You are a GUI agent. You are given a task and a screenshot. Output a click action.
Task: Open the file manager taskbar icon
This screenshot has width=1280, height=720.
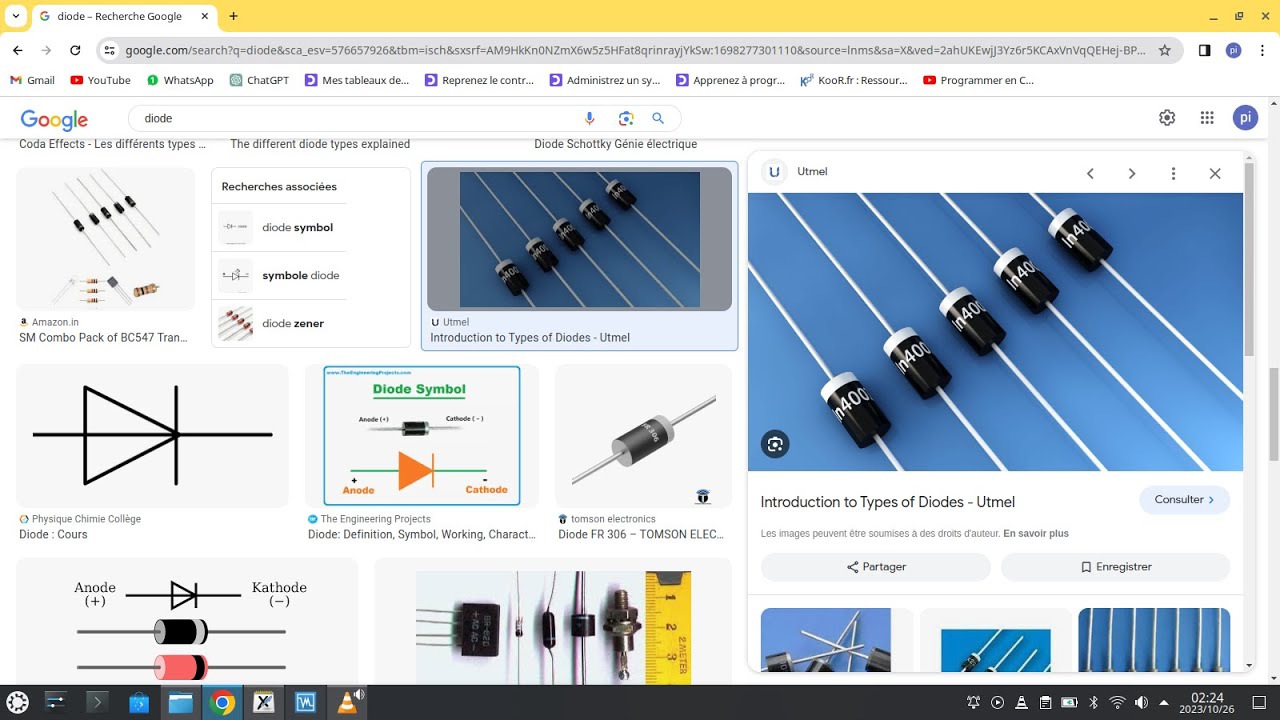point(180,702)
